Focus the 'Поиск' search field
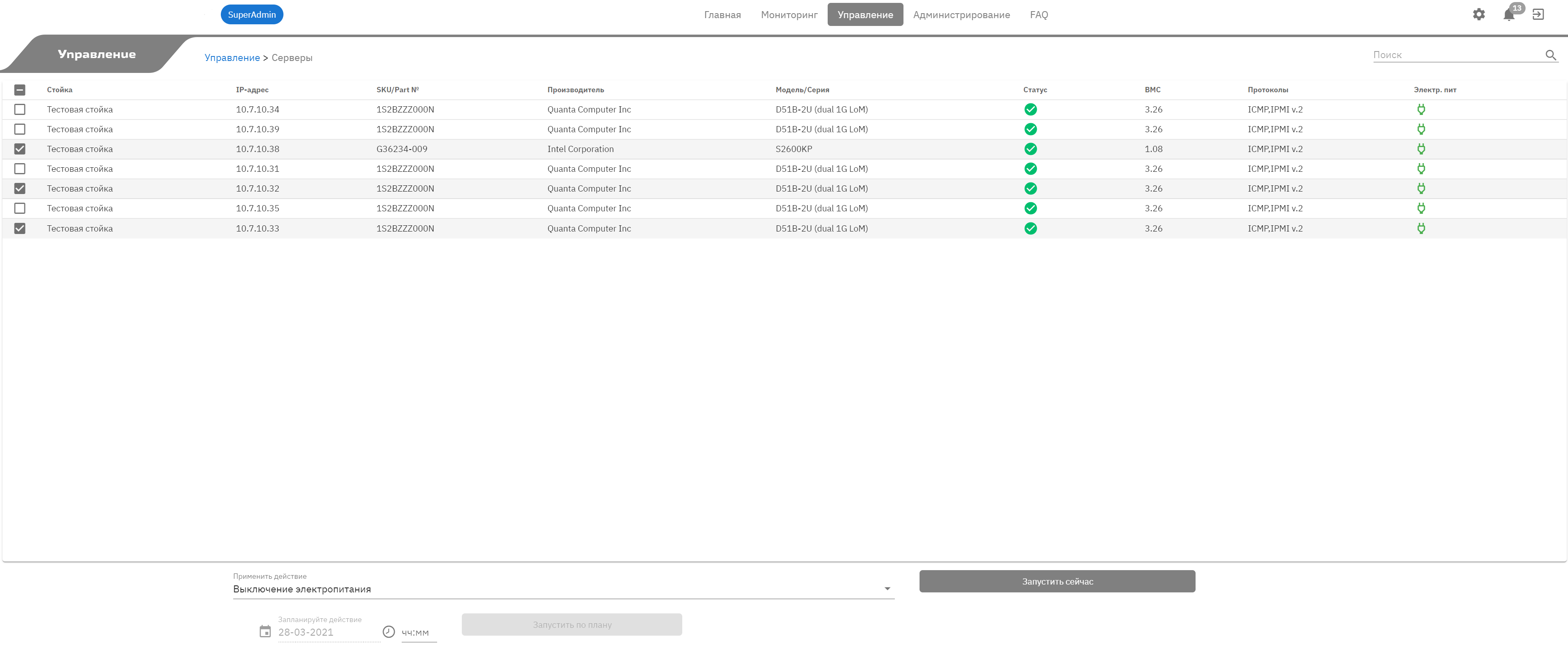The width and height of the screenshot is (1568, 648). tap(1458, 55)
